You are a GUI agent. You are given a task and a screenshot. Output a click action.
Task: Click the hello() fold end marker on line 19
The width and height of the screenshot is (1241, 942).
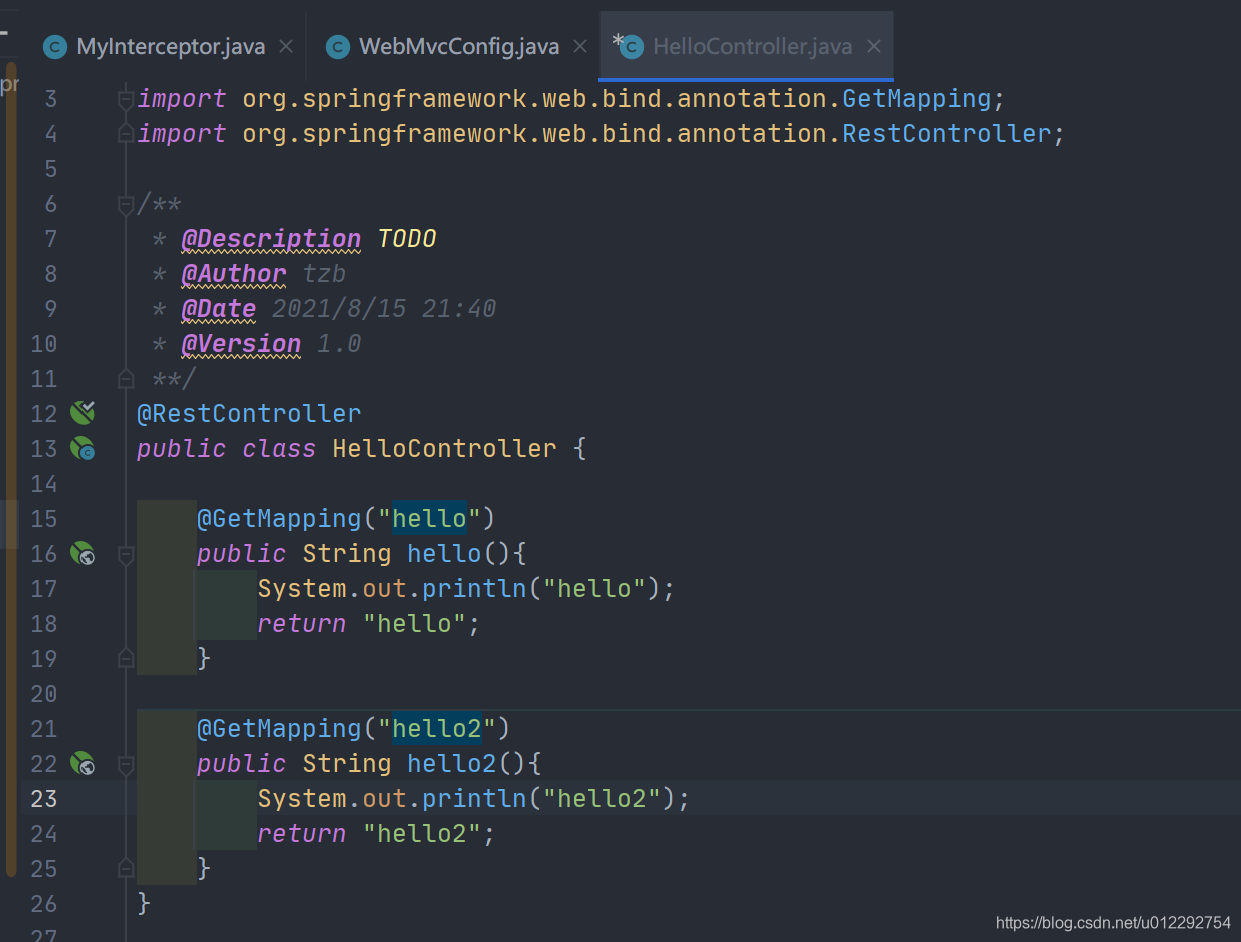pos(126,658)
